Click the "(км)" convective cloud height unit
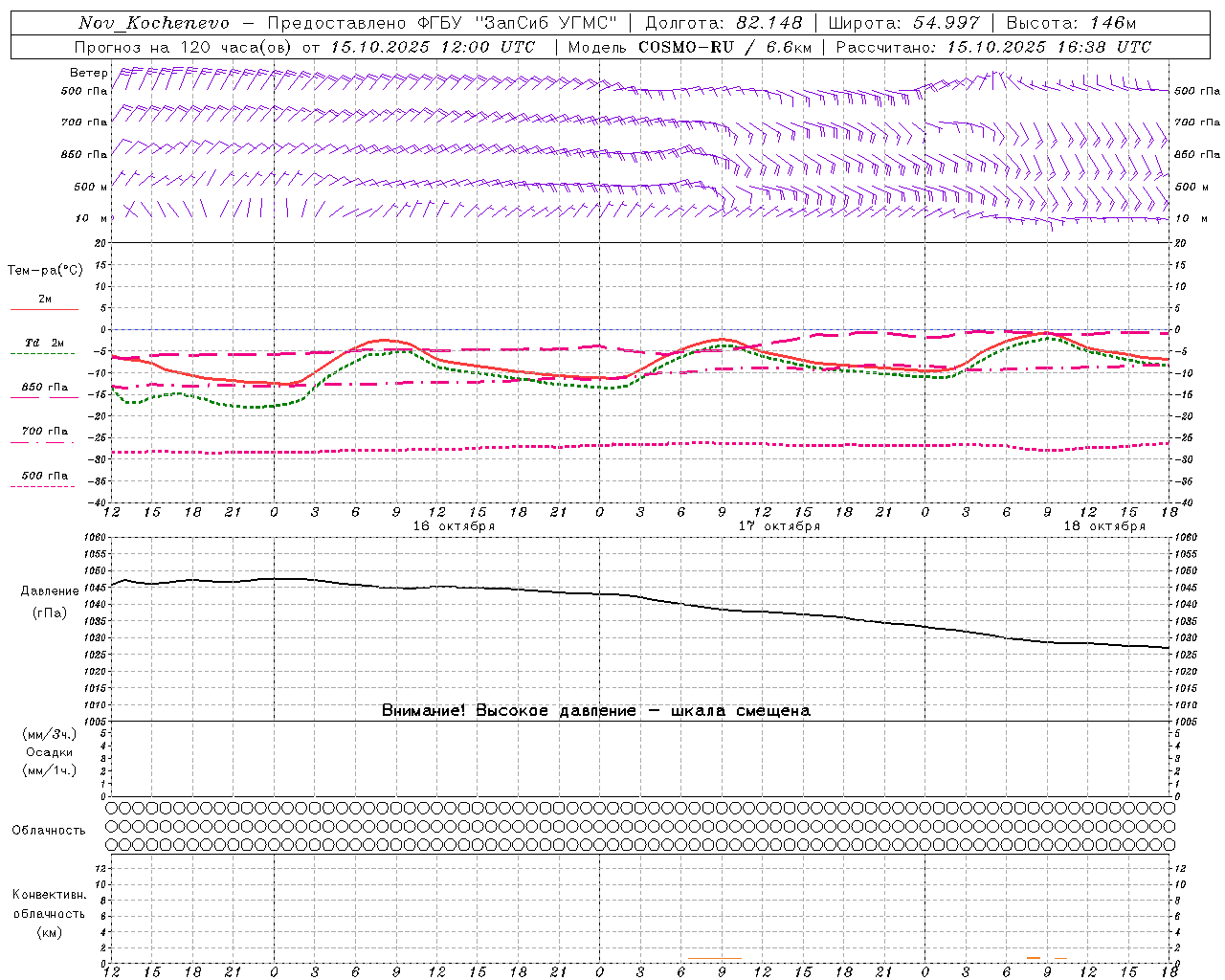This screenshot has width=1225, height=980. (x=49, y=932)
